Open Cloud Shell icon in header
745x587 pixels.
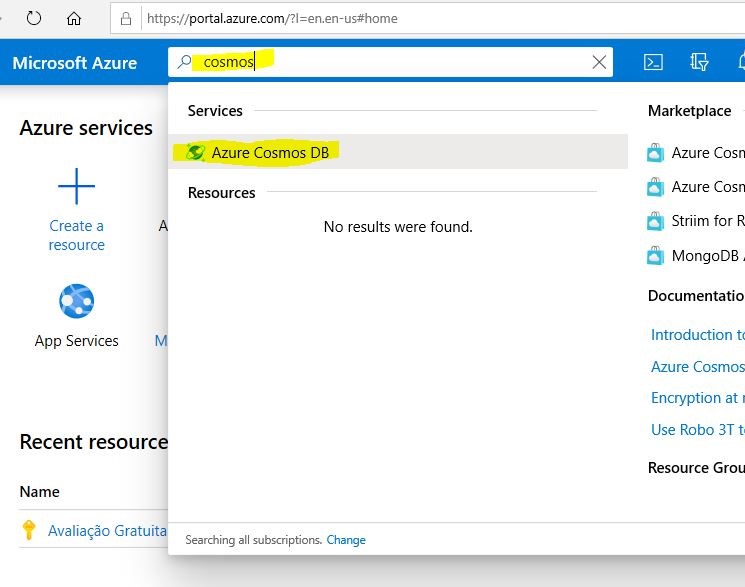(653, 62)
